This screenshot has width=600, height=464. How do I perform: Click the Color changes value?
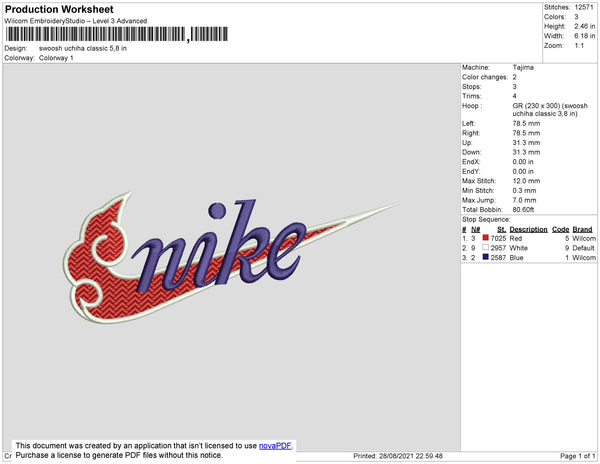coord(514,77)
